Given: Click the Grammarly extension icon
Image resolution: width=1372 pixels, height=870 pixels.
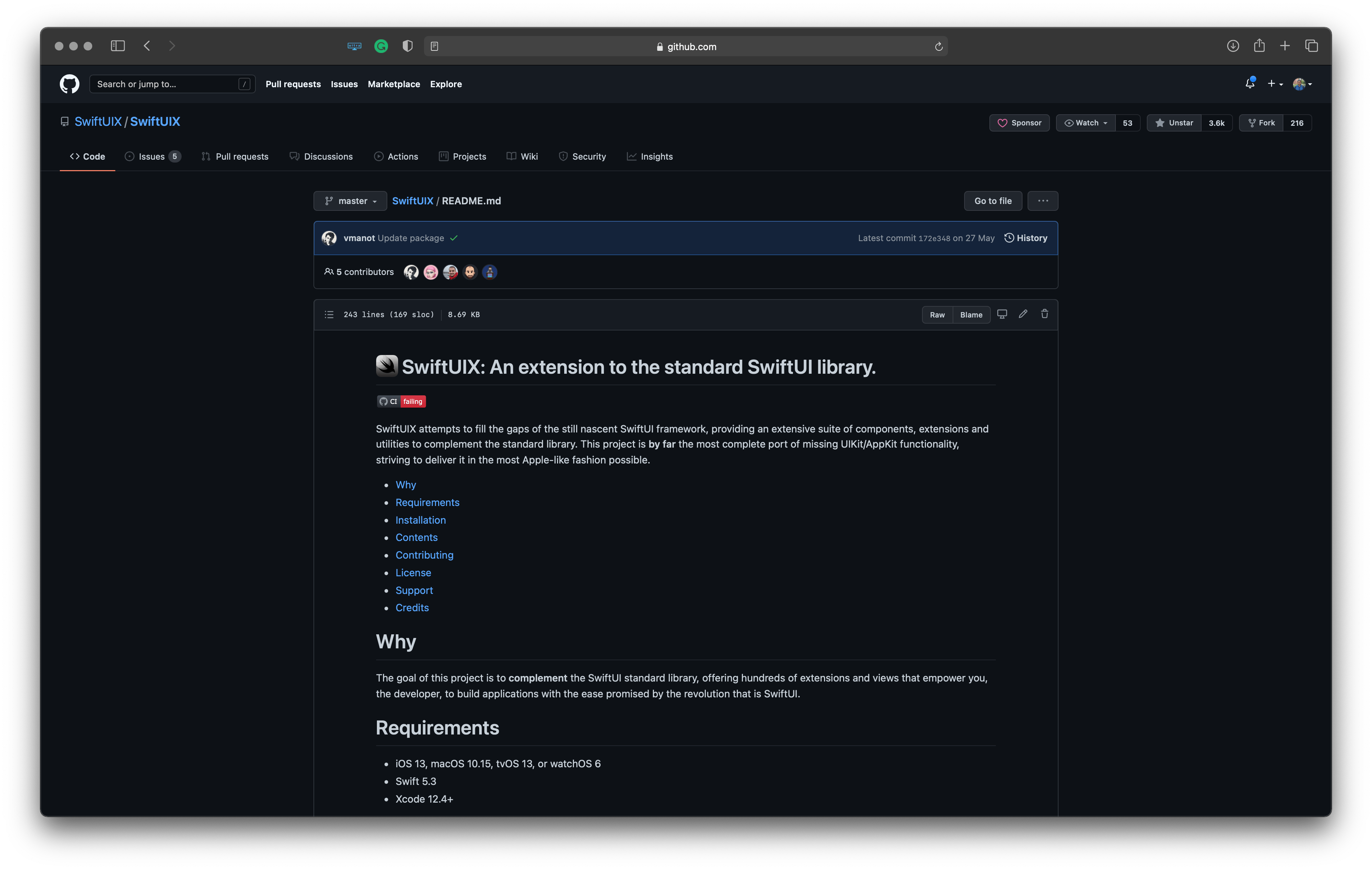Looking at the screenshot, I should (x=381, y=47).
